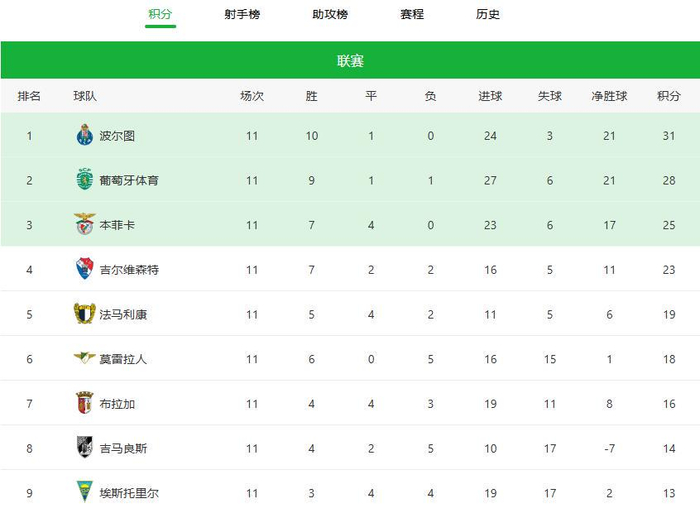Click the FC Porto club crest

pos(84,135)
